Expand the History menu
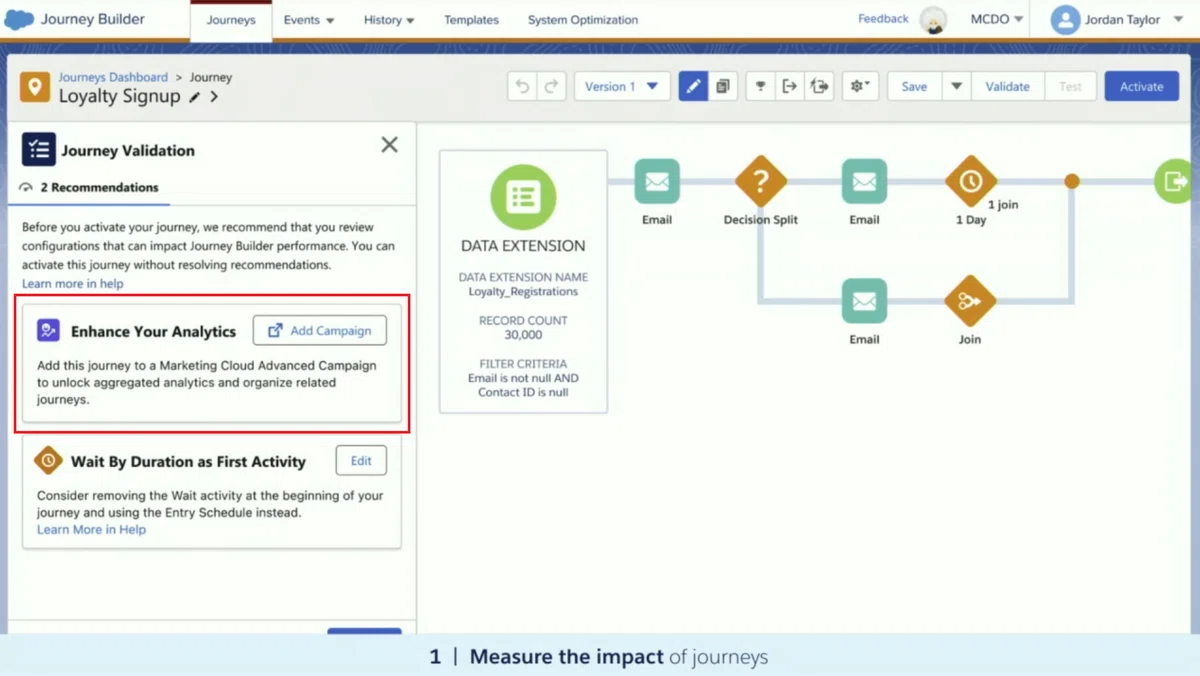 (389, 20)
